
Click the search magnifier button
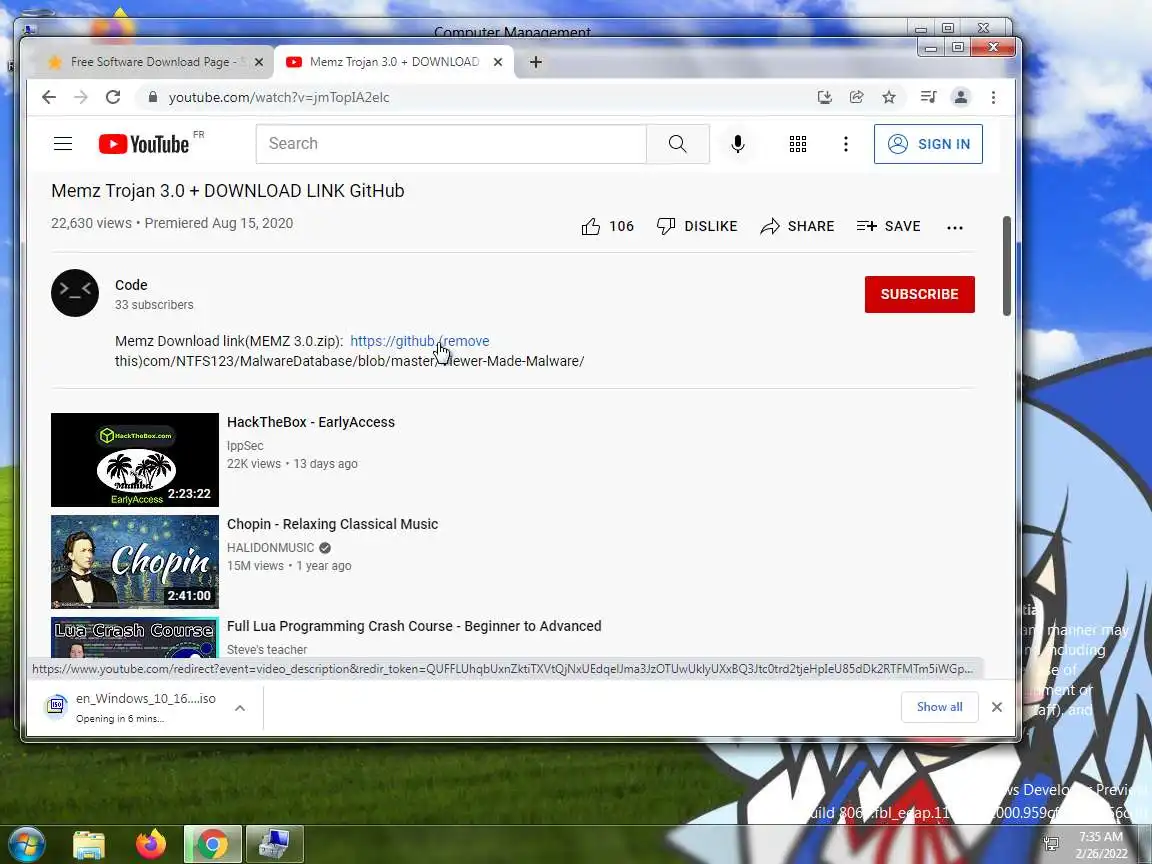(x=677, y=144)
